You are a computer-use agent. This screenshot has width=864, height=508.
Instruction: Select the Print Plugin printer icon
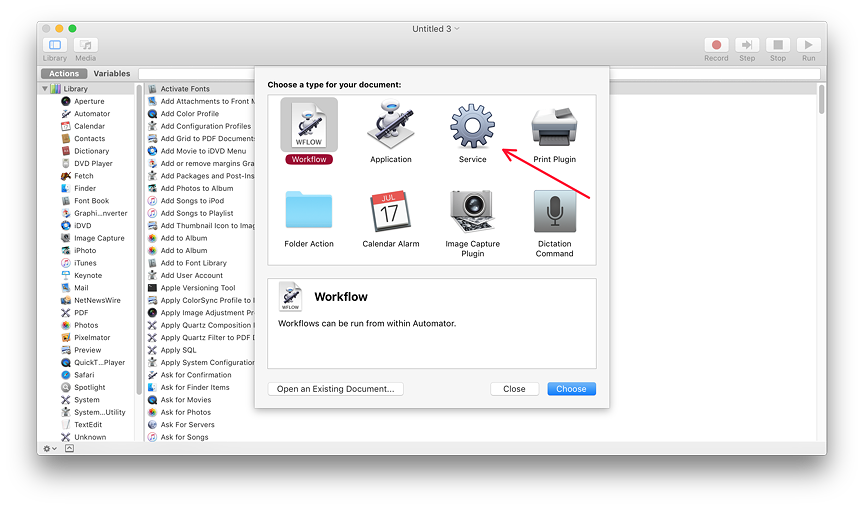click(554, 127)
